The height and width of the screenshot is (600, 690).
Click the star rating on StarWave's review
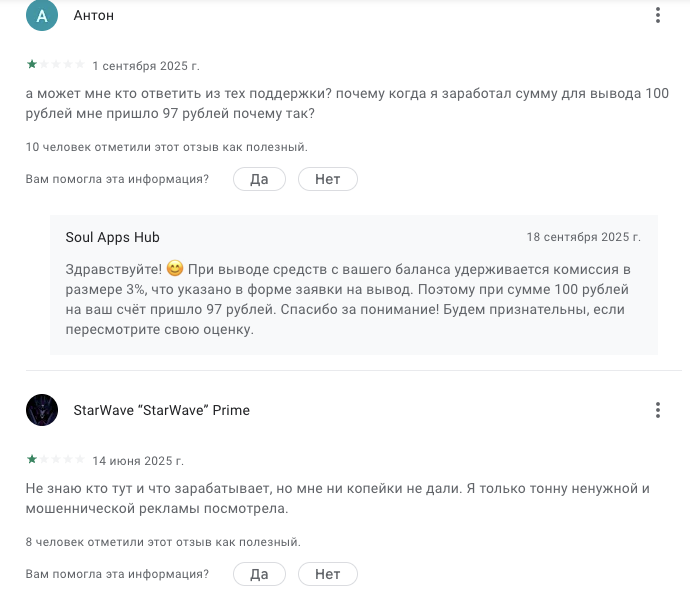click(55, 460)
